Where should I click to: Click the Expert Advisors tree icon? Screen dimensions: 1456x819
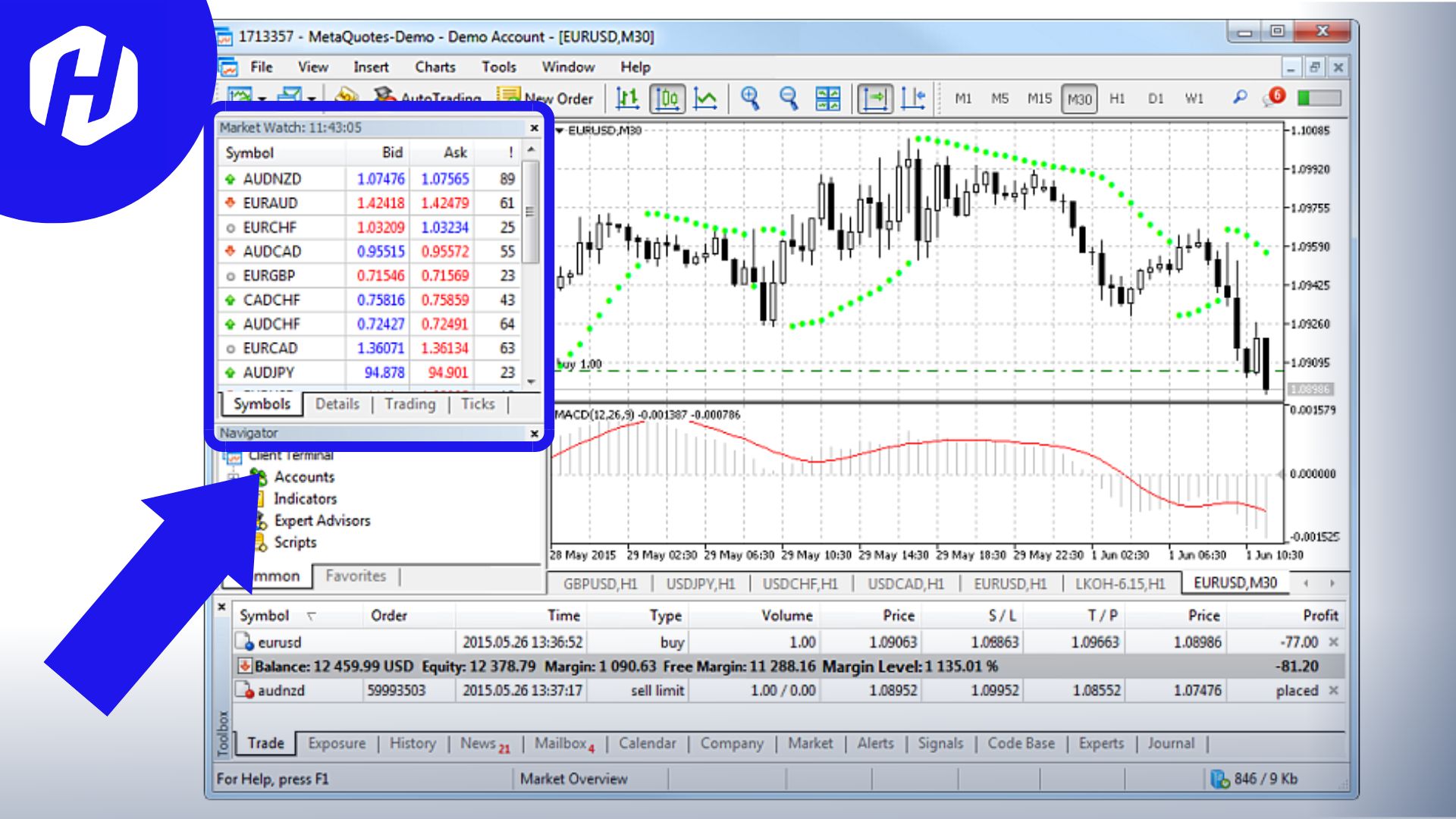point(260,520)
